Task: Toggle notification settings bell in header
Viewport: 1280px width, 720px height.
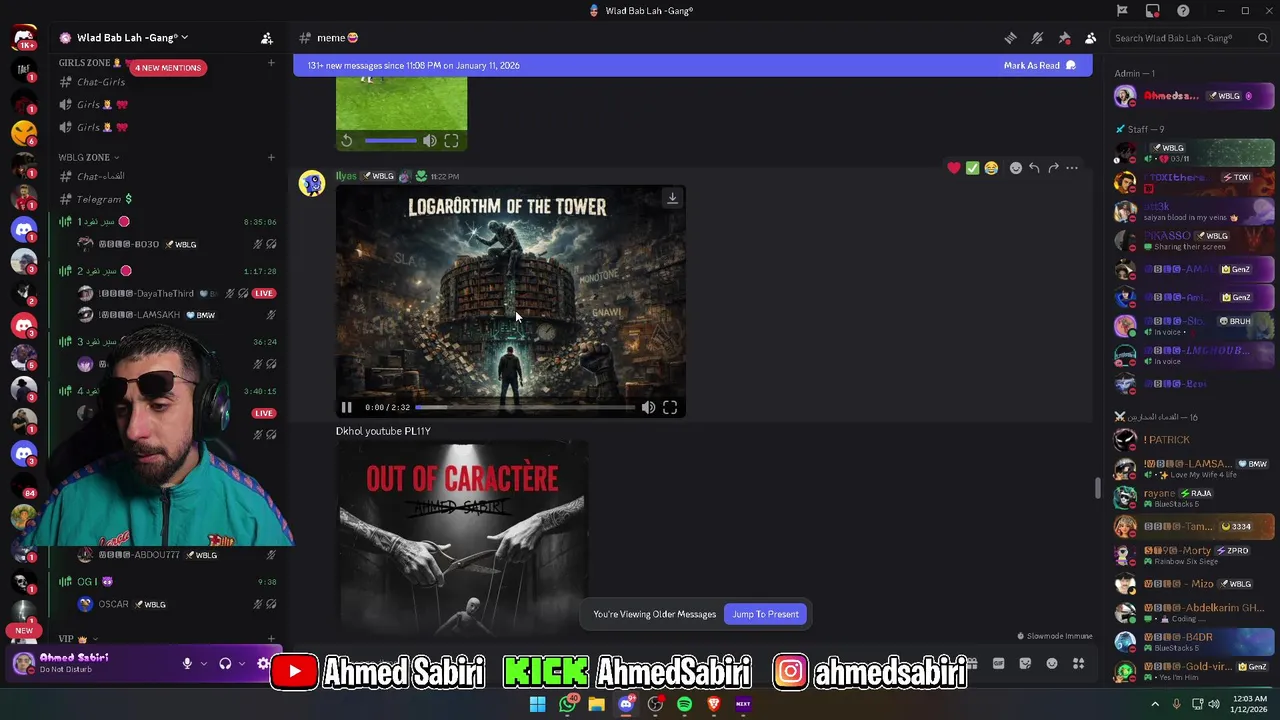Action: [x=1037, y=38]
